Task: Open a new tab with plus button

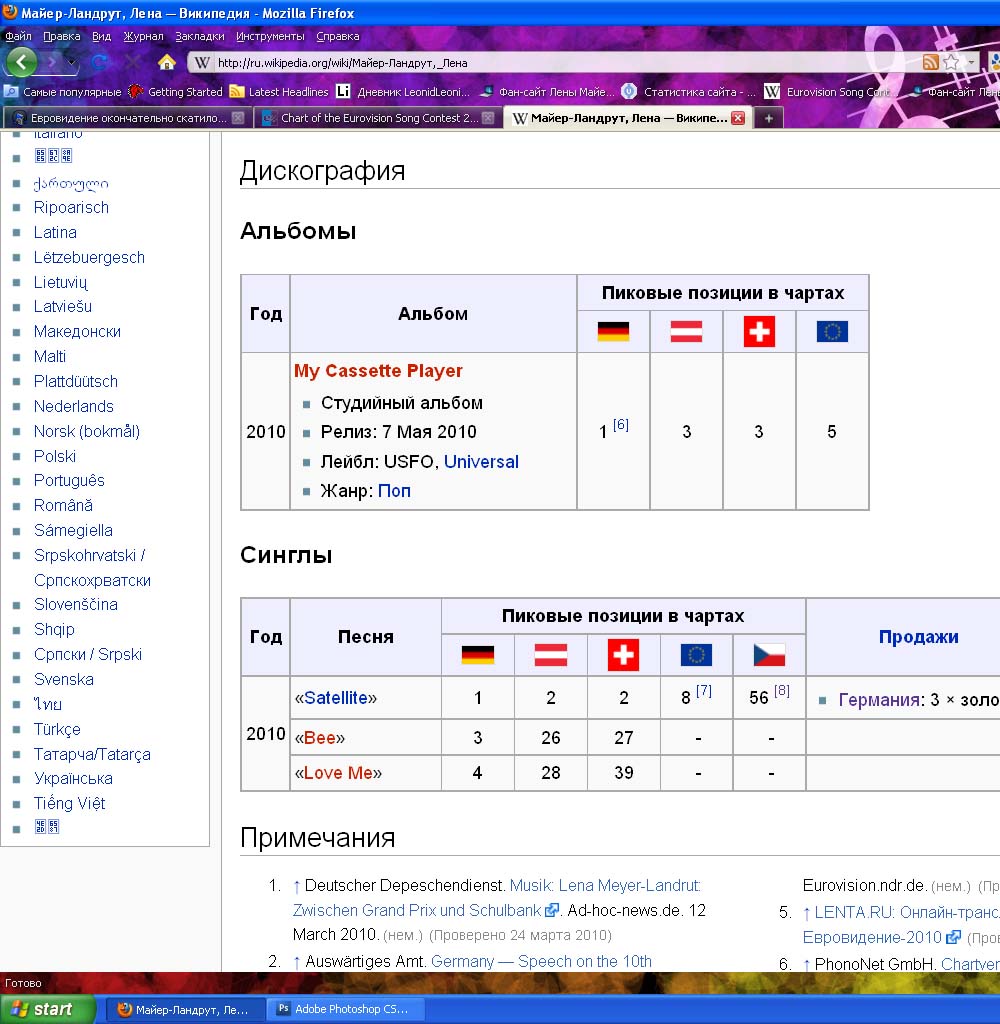Action: pyautogui.click(x=768, y=118)
